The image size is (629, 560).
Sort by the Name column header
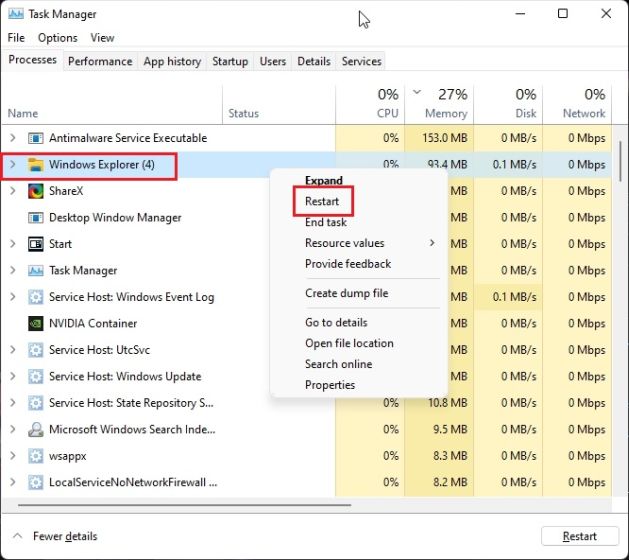click(x=23, y=114)
